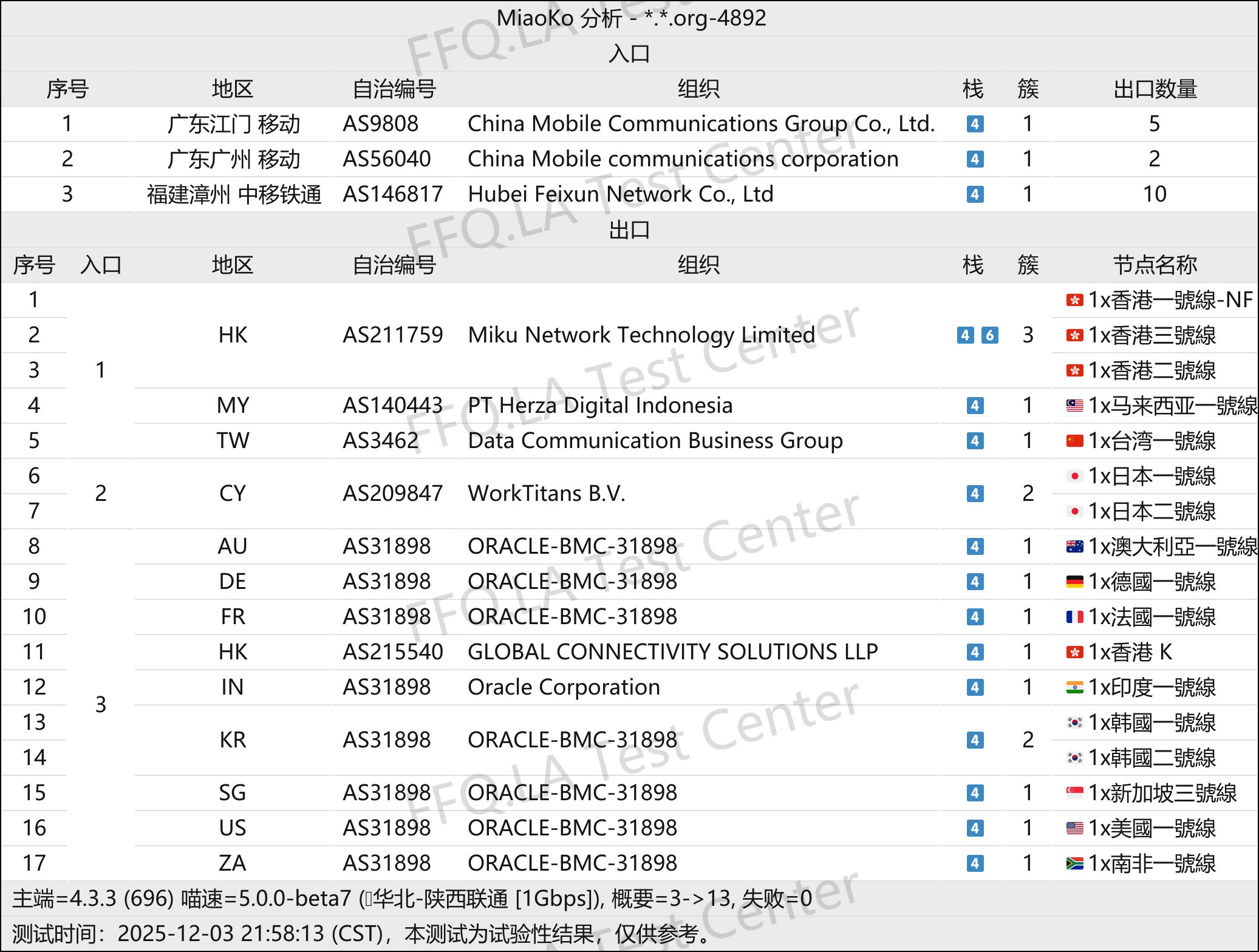Click the 主端=4.3.3 version footer line
Screen dimensions: 1259x952
pyautogui.click(x=412, y=899)
